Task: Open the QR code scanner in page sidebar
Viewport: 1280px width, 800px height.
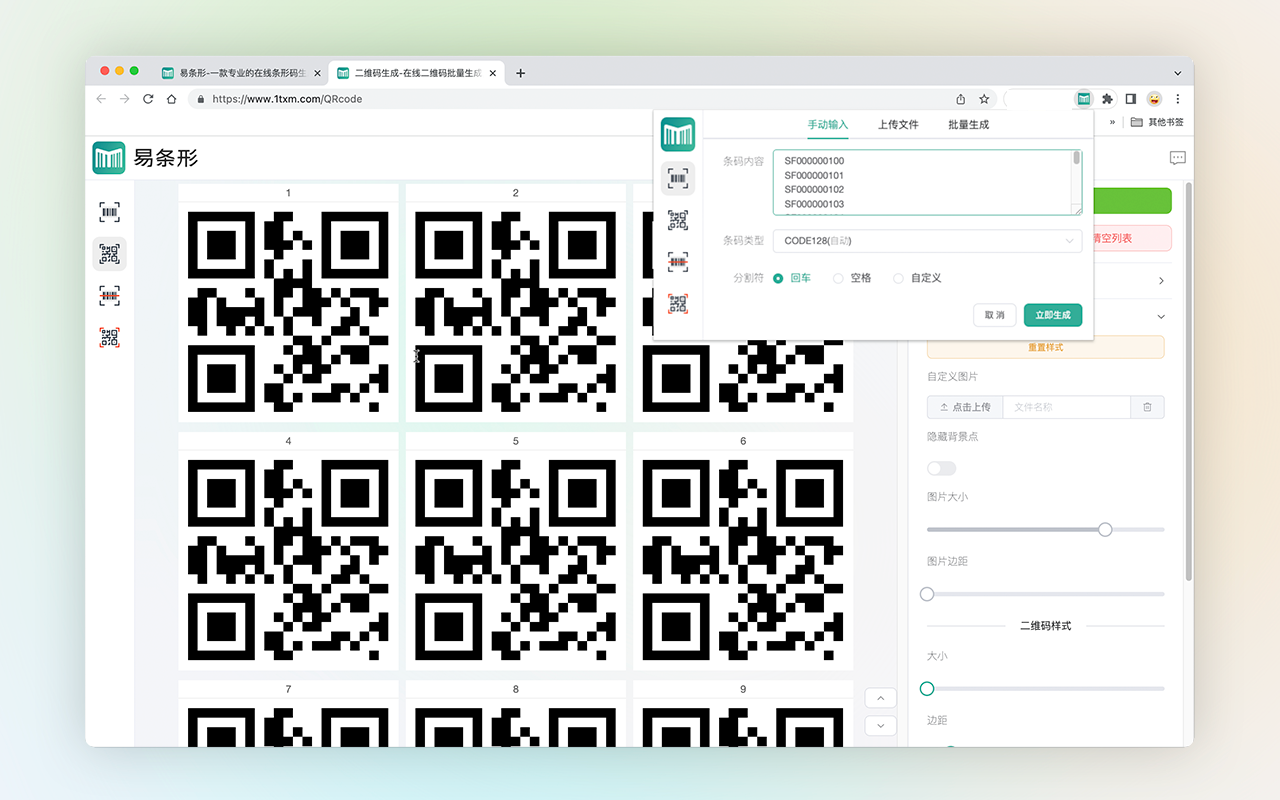Action: point(110,338)
